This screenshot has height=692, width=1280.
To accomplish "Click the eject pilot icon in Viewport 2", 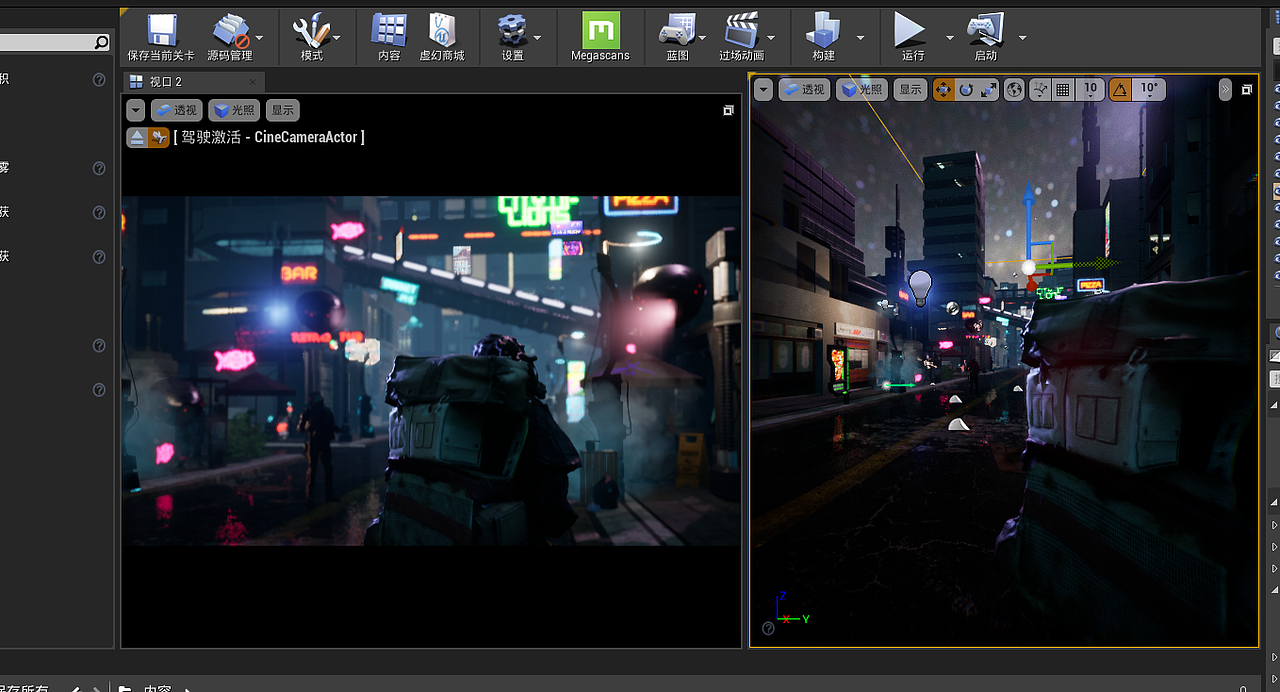I will [138, 138].
